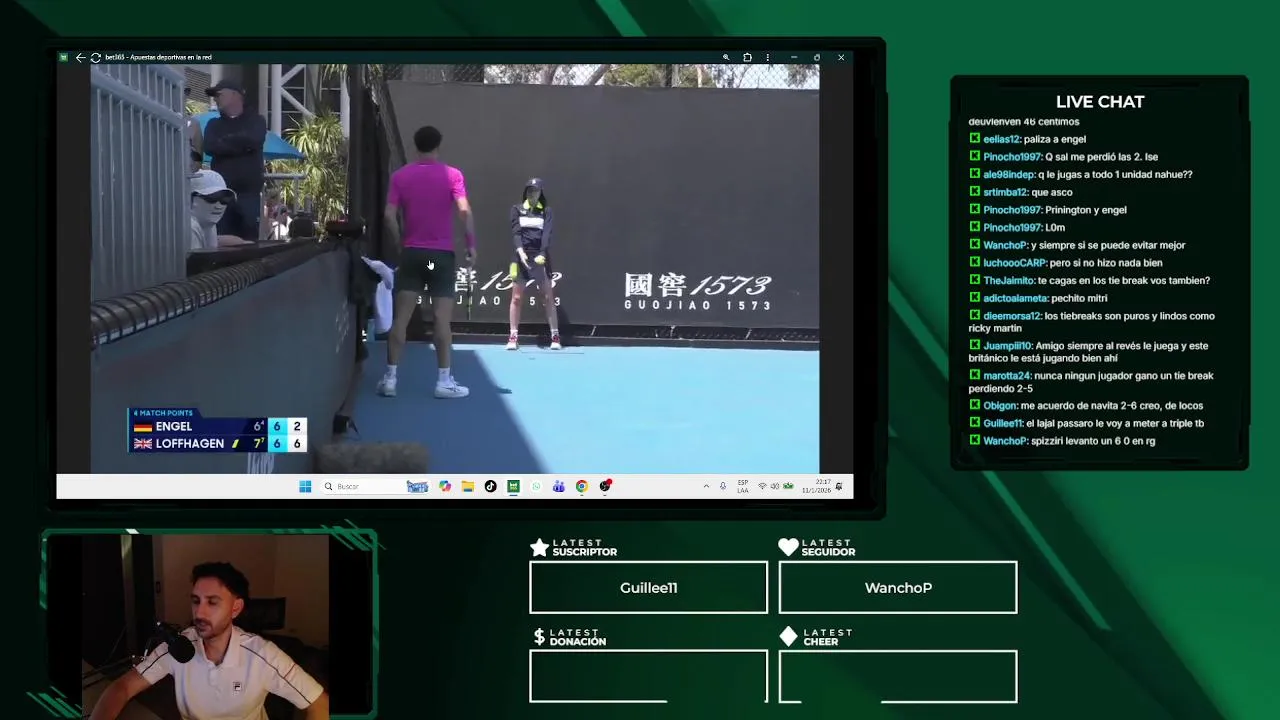
Task: Open the Windows Start menu
Action: coord(305,486)
